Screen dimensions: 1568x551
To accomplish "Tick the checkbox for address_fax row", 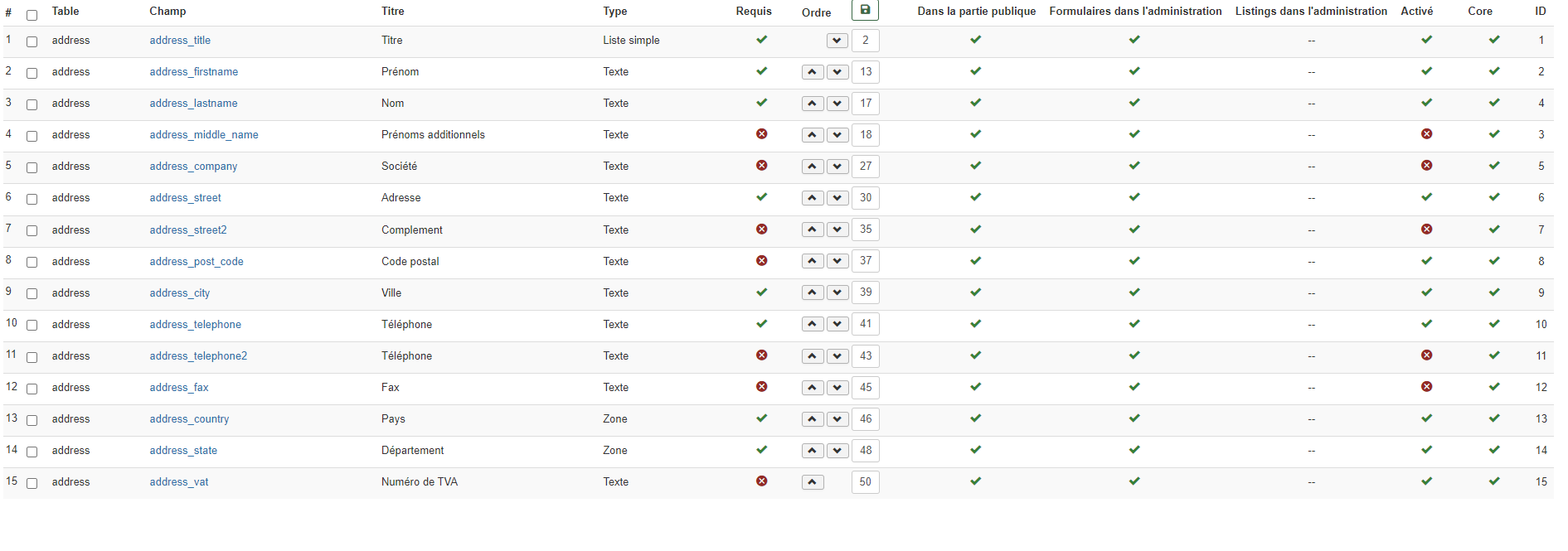I will (32, 389).
